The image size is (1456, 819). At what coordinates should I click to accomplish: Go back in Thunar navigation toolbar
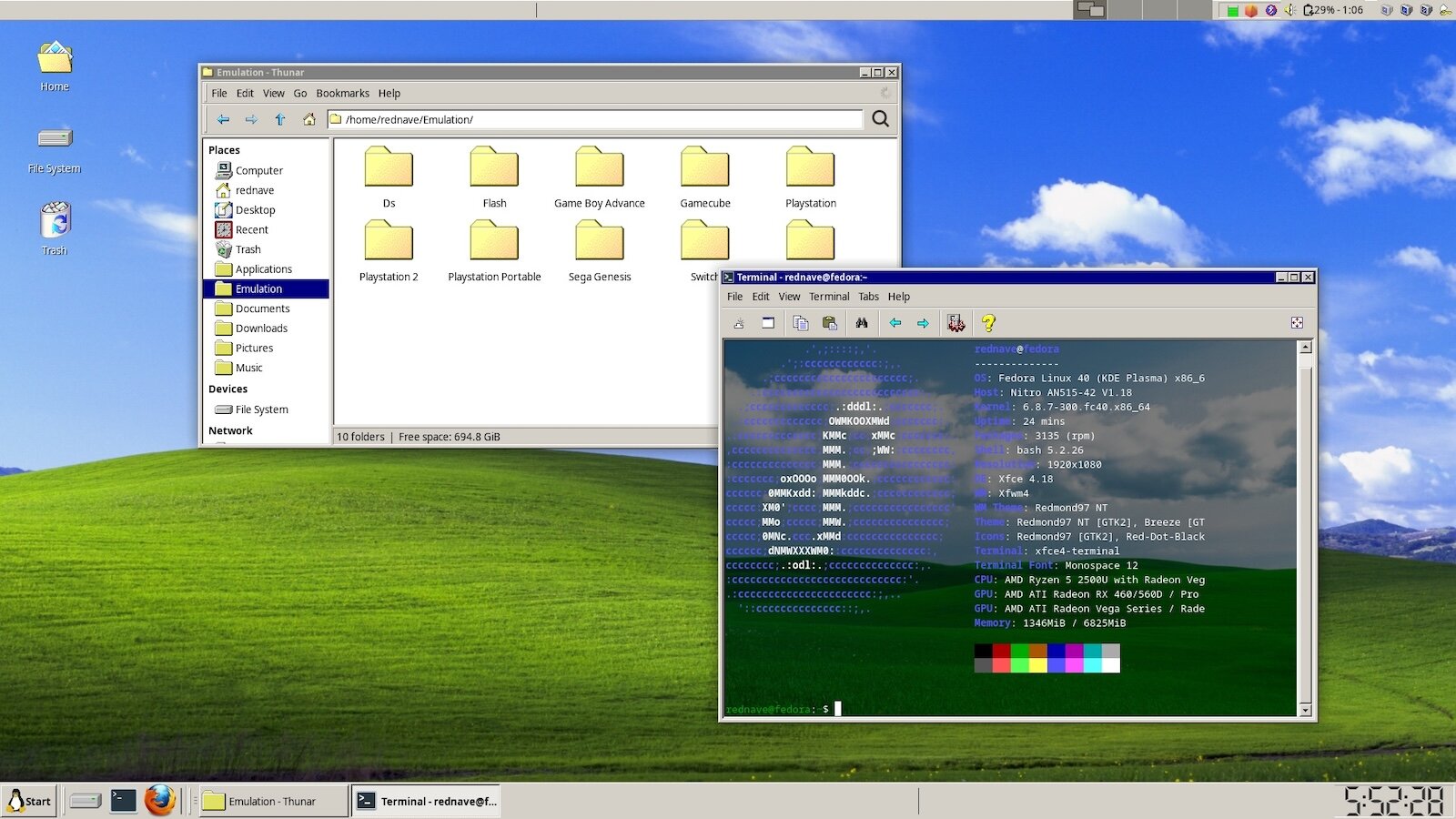coord(223,119)
